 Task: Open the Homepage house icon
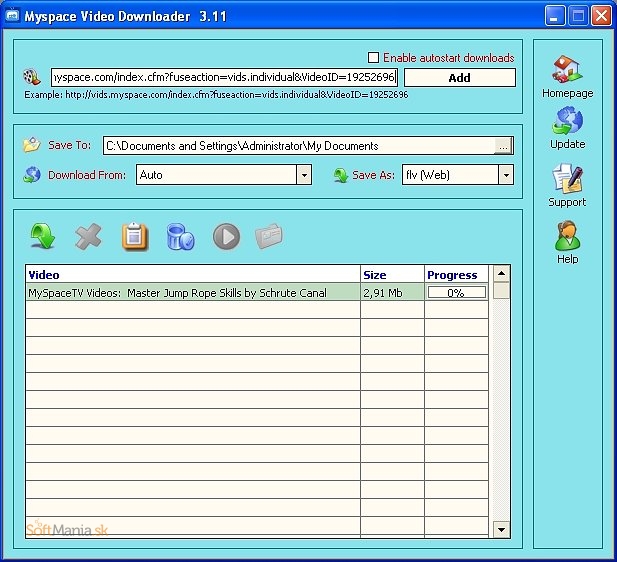(567, 69)
